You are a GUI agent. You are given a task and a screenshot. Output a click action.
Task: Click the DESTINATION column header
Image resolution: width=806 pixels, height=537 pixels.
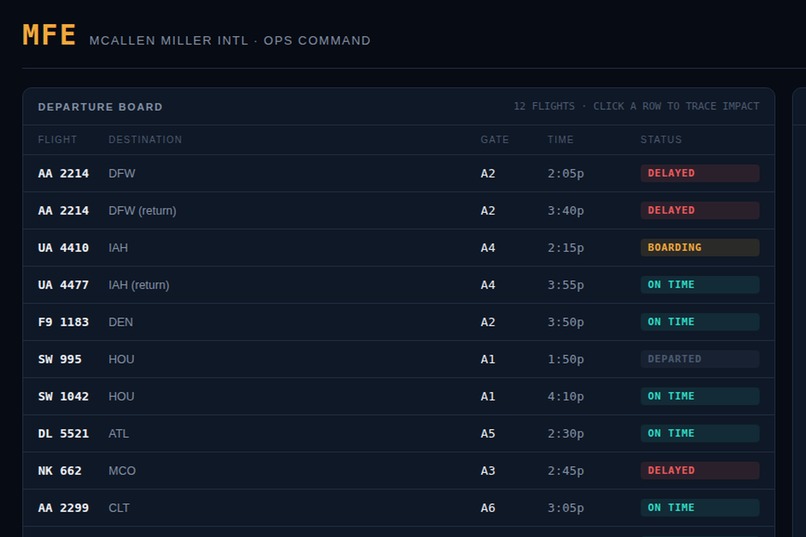[145, 140]
